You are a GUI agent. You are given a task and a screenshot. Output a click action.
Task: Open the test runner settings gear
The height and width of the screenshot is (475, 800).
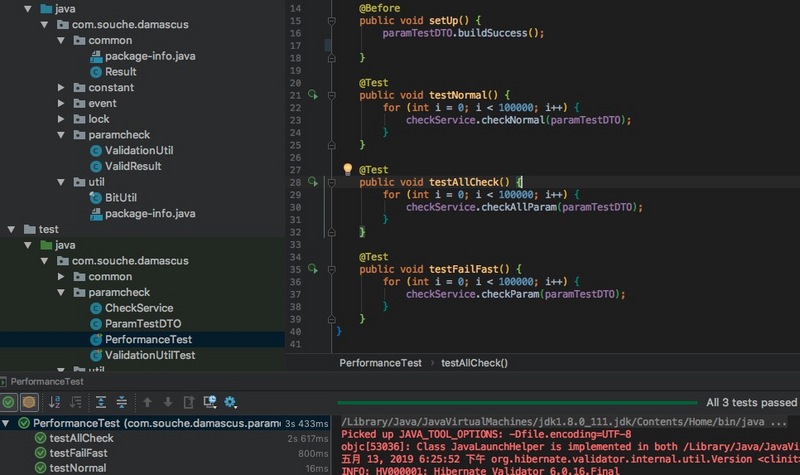230,402
